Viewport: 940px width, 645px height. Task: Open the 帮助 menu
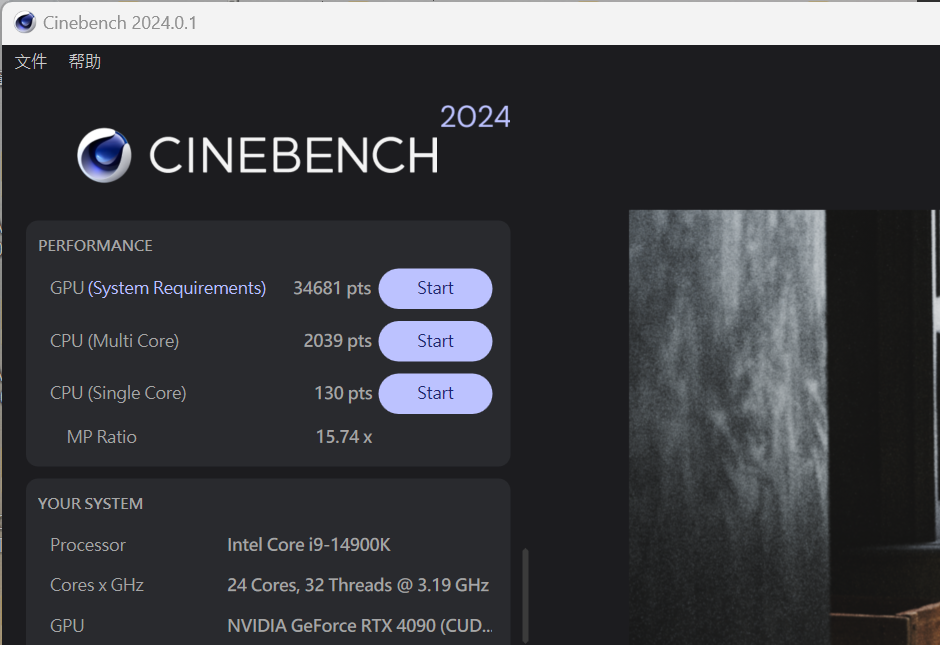click(x=85, y=61)
